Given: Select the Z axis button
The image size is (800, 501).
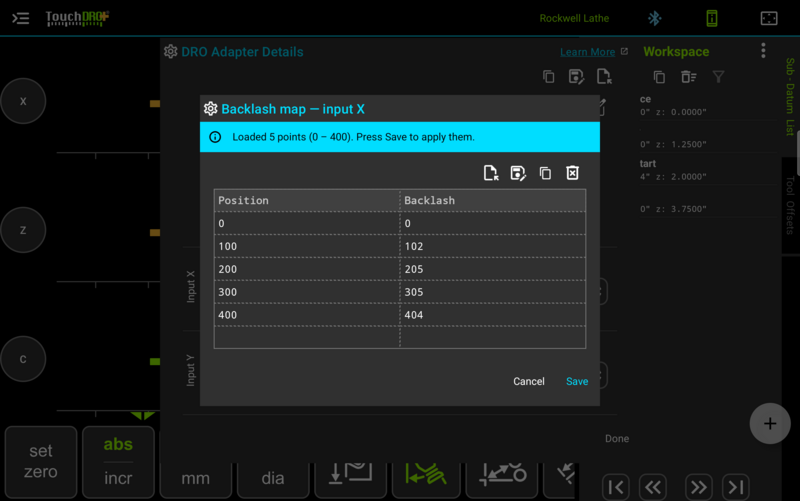Looking at the screenshot, I should point(23,230).
